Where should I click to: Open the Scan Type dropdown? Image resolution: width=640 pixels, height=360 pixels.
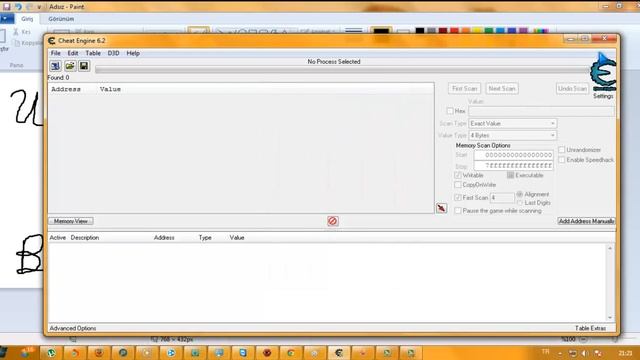[512, 123]
